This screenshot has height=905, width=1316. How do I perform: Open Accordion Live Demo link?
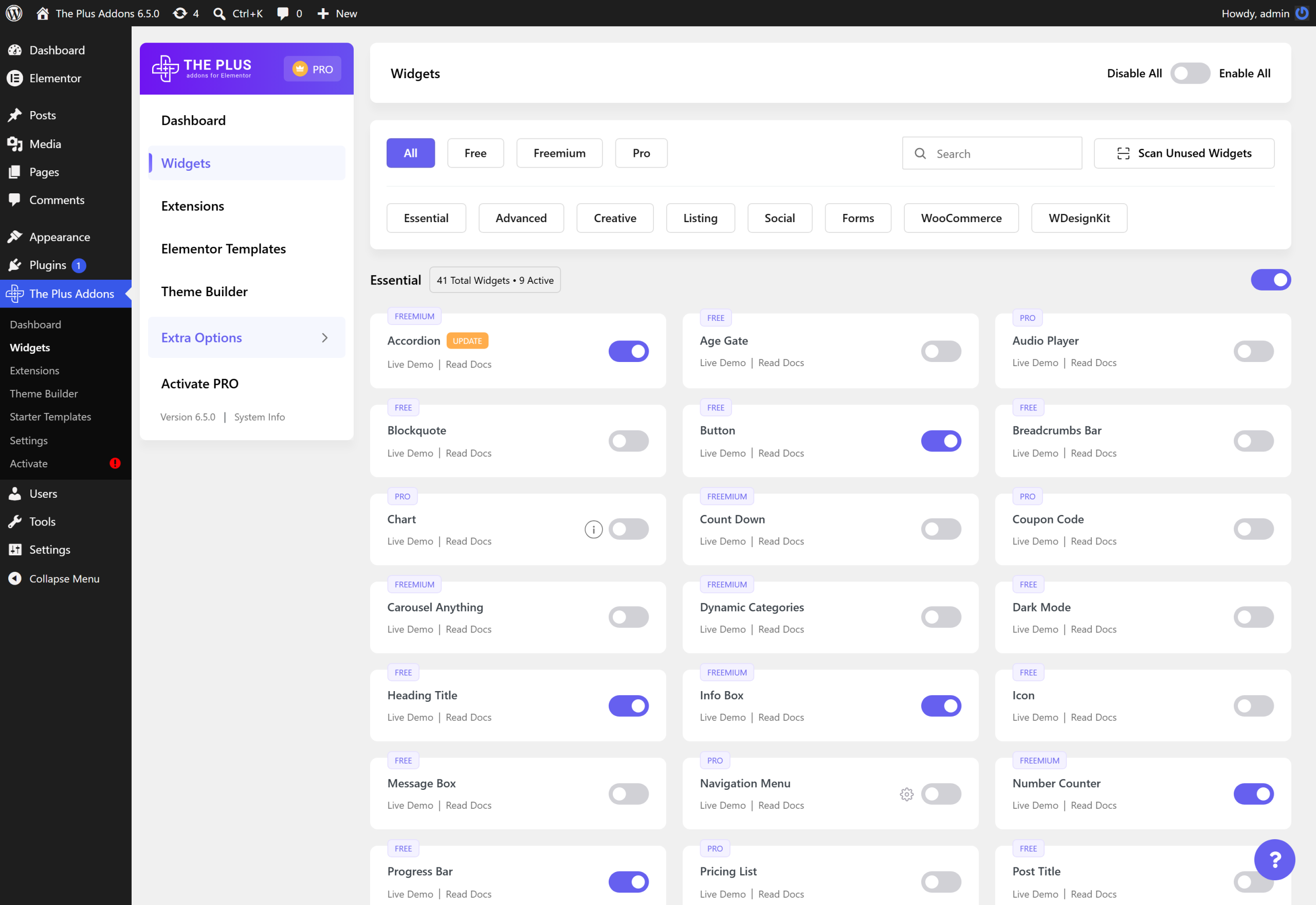coord(410,364)
